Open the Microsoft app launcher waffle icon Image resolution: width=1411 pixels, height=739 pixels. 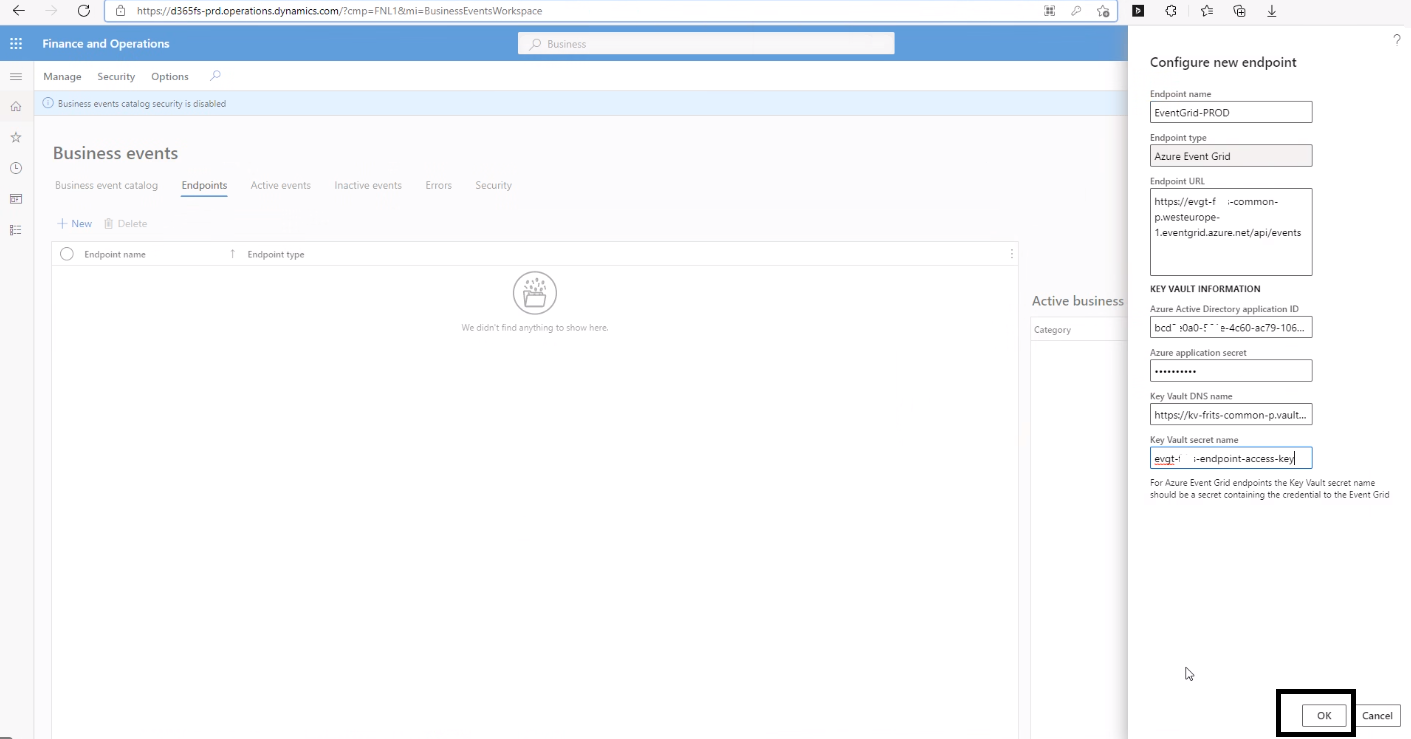coord(15,43)
